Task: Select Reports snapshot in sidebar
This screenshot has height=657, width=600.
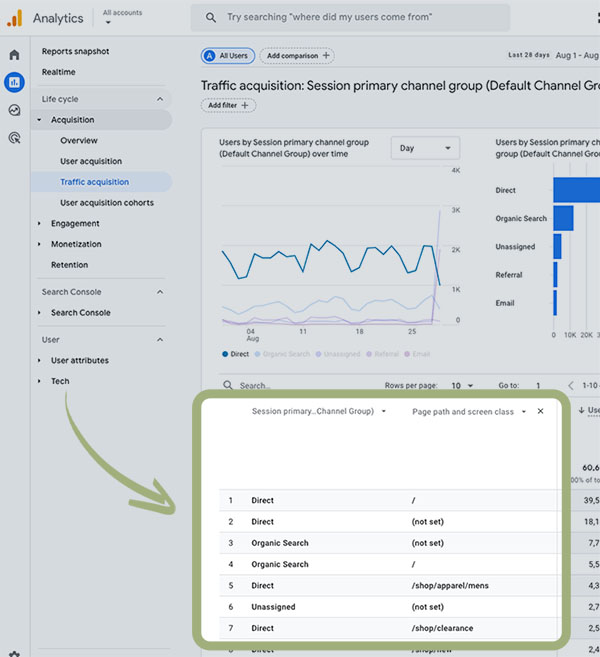Action: click(76, 51)
